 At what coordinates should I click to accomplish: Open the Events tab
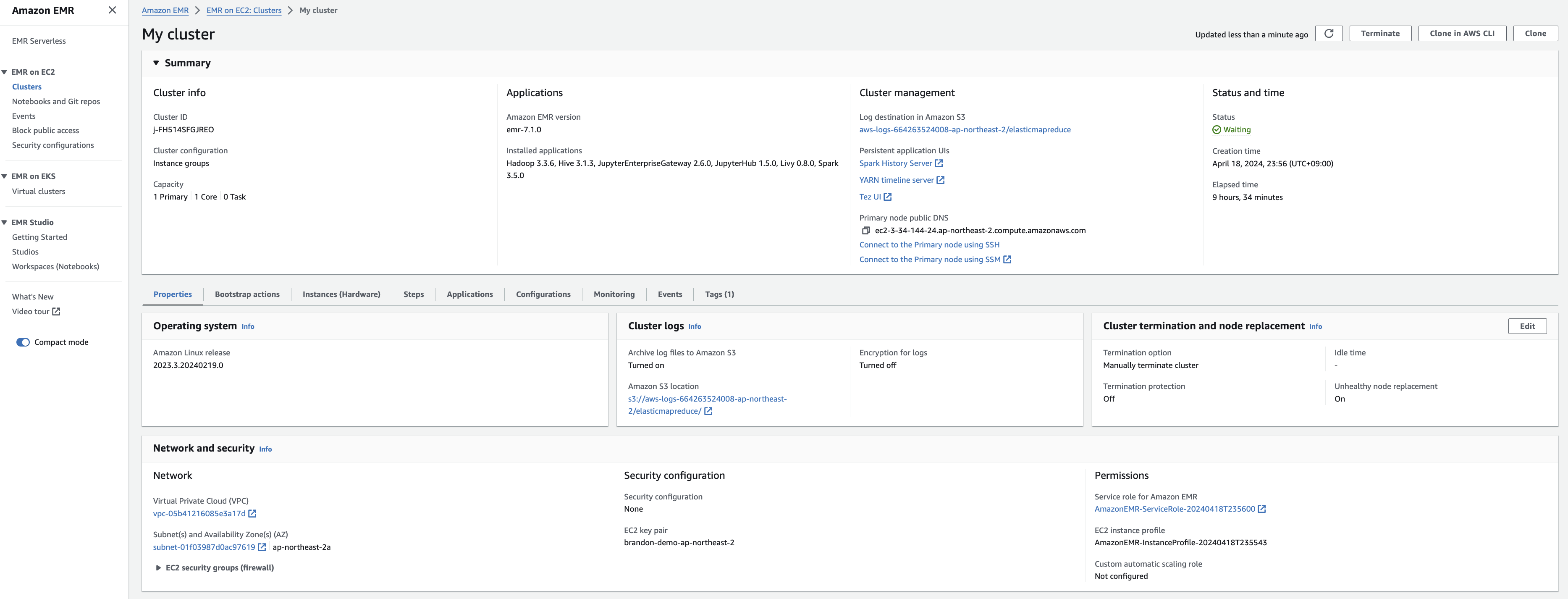pyautogui.click(x=669, y=294)
